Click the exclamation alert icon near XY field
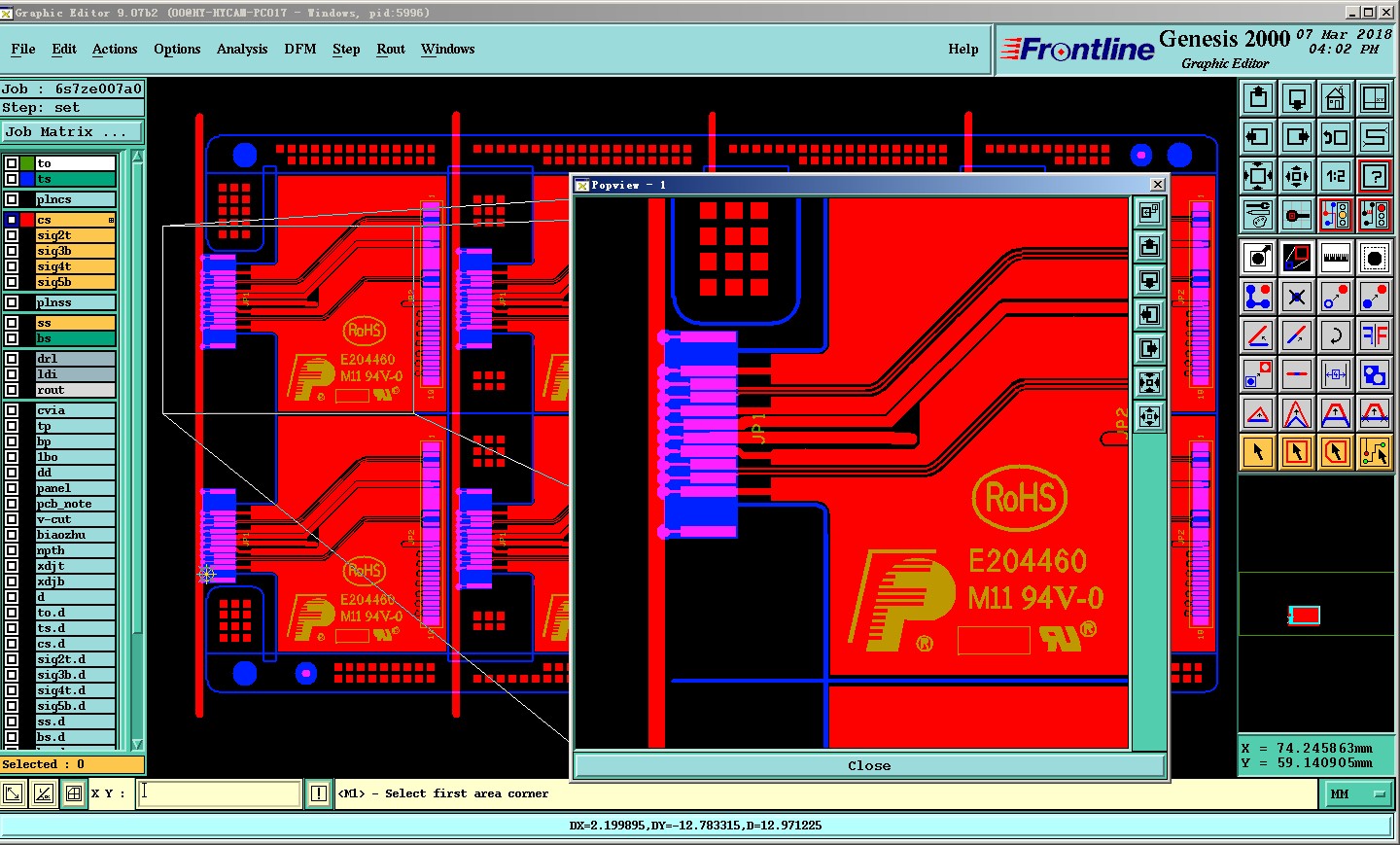Viewport: 1400px width, 845px height. click(318, 793)
